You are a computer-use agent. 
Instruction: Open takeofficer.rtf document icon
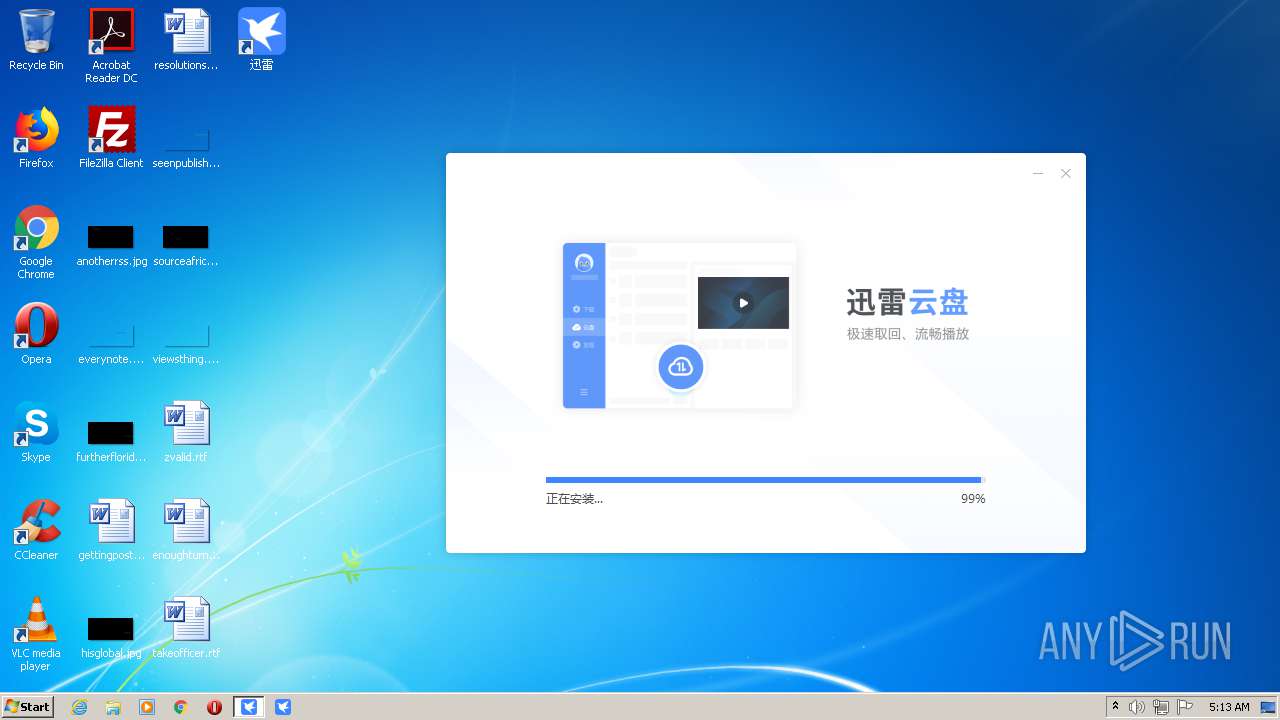(x=186, y=628)
